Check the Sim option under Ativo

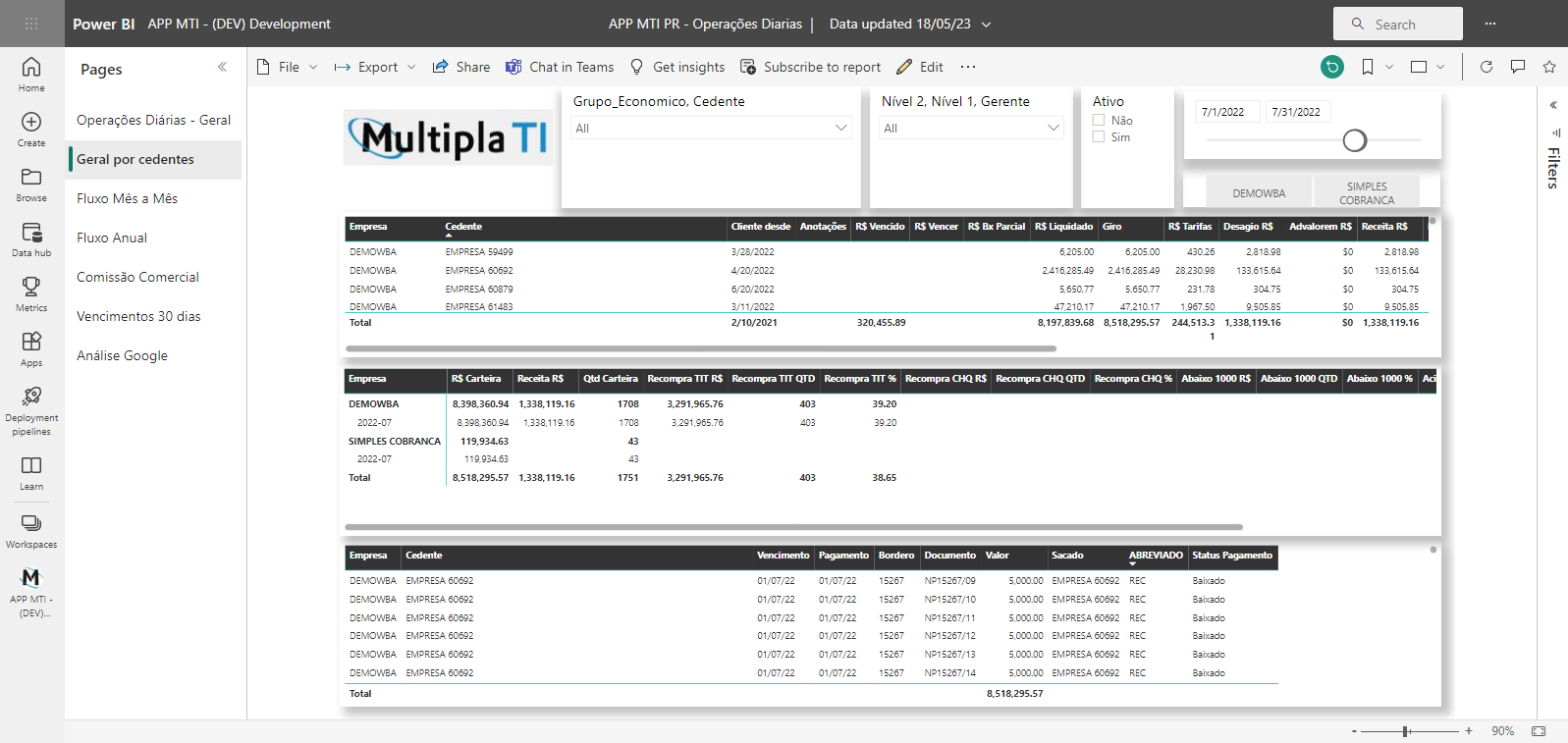(1099, 137)
